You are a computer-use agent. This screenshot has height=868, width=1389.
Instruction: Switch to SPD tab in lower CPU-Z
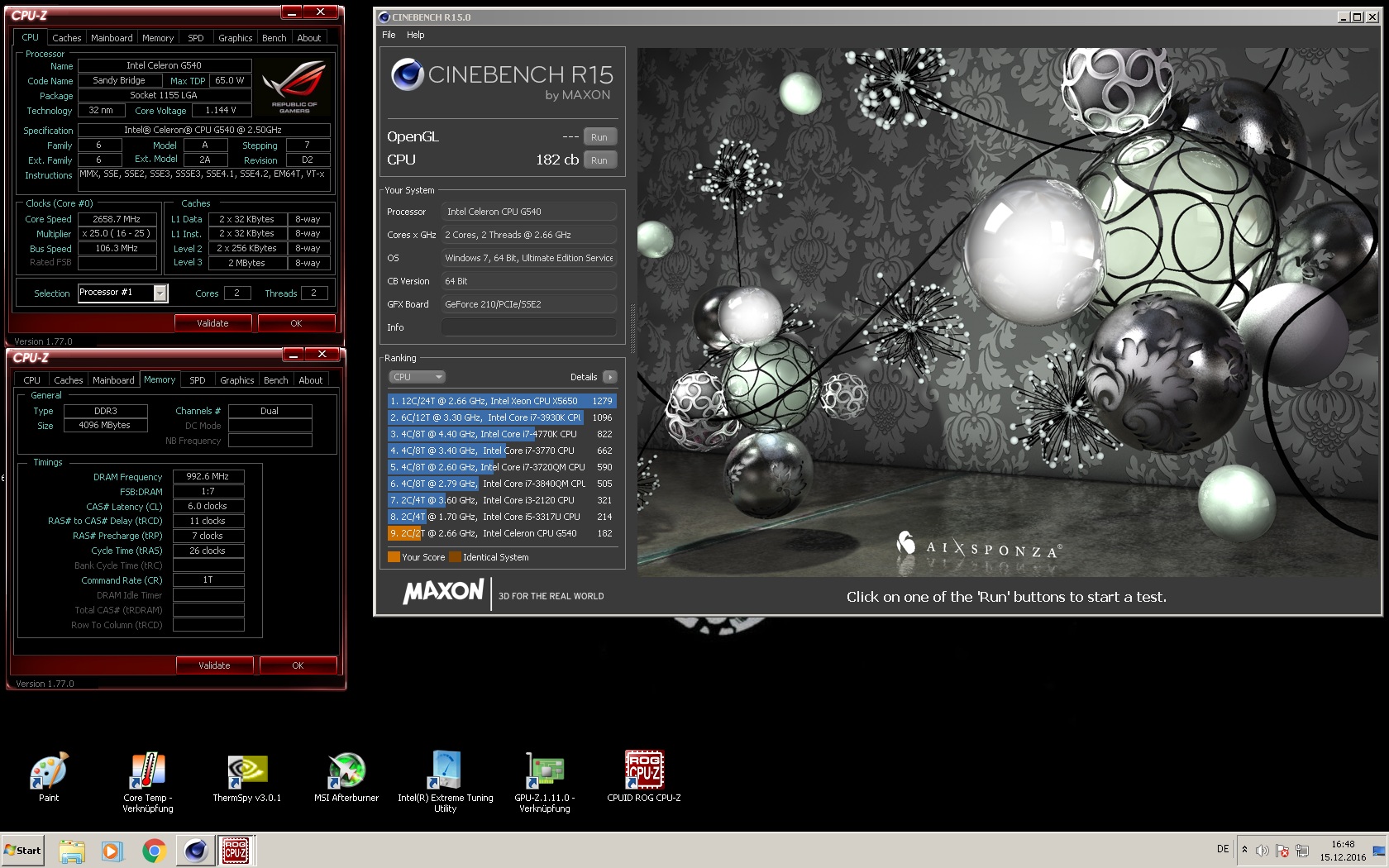click(x=198, y=380)
